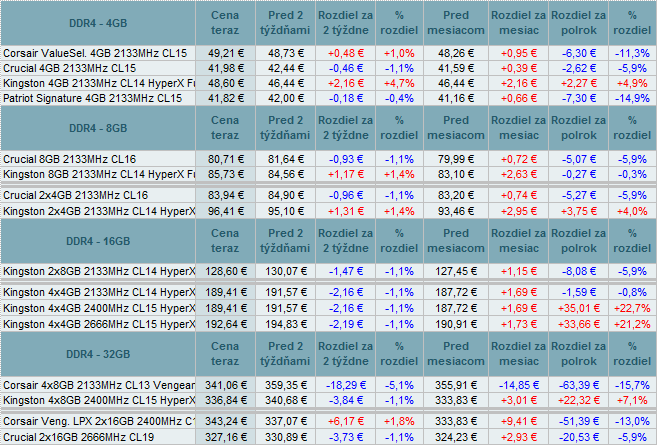The width and height of the screenshot is (657, 445).
Task: Click the two-week difference +6,17 € cell
Action: point(346,421)
